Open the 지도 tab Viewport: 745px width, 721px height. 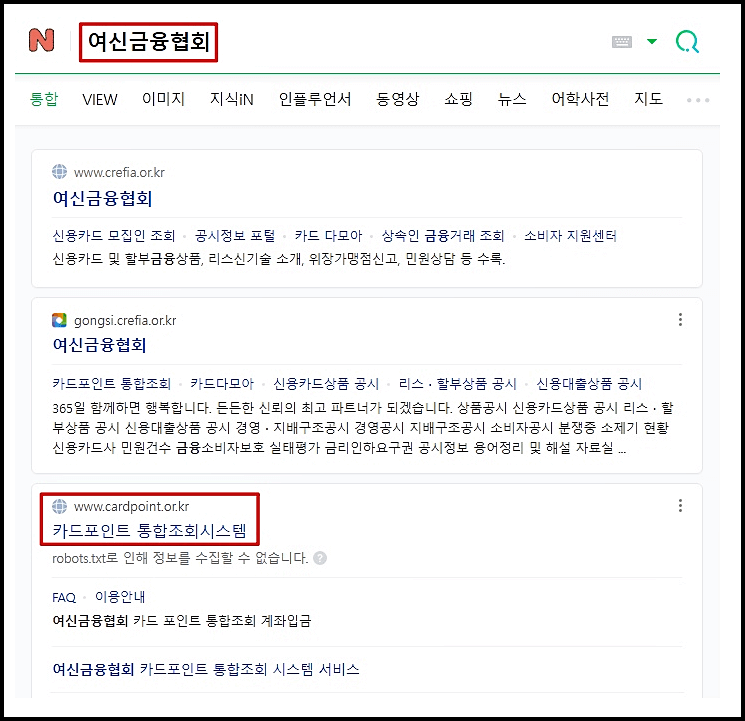pos(649,99)
